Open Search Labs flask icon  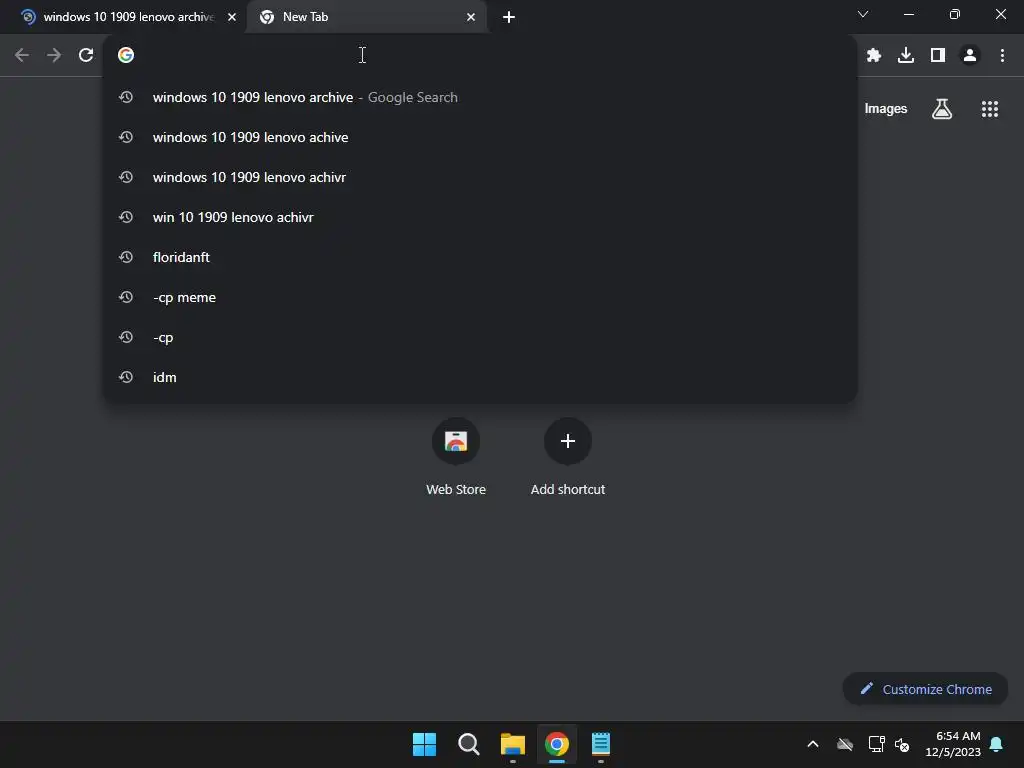click(942, 109)
